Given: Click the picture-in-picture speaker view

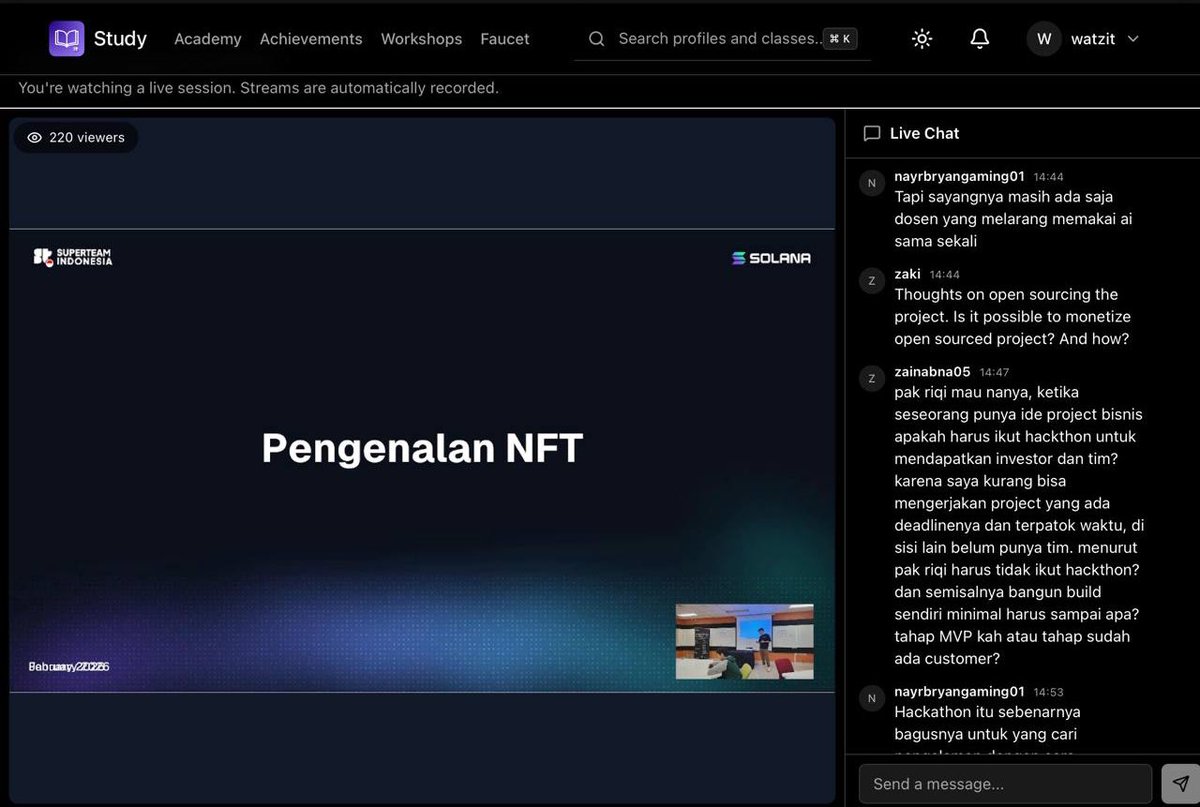Looking at the screenshot, I should click(744, 641).
